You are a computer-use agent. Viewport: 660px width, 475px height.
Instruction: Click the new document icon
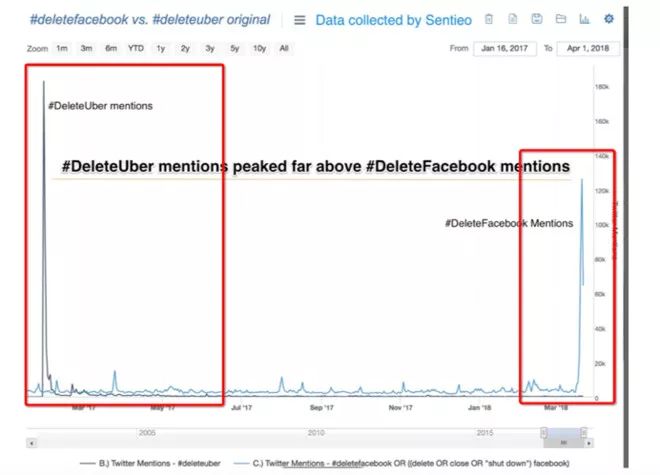tap(513, 19)
